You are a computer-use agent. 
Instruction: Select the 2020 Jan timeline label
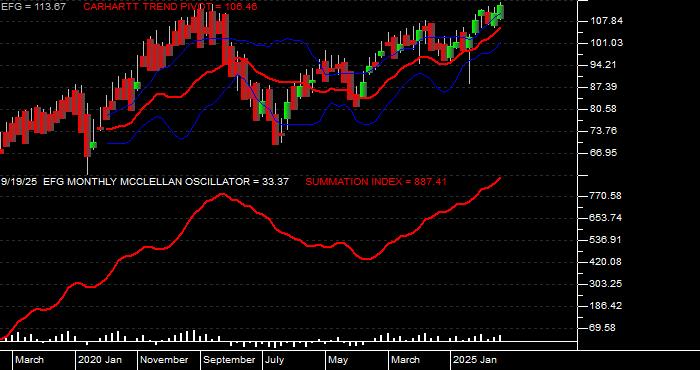tap(100, 360)
